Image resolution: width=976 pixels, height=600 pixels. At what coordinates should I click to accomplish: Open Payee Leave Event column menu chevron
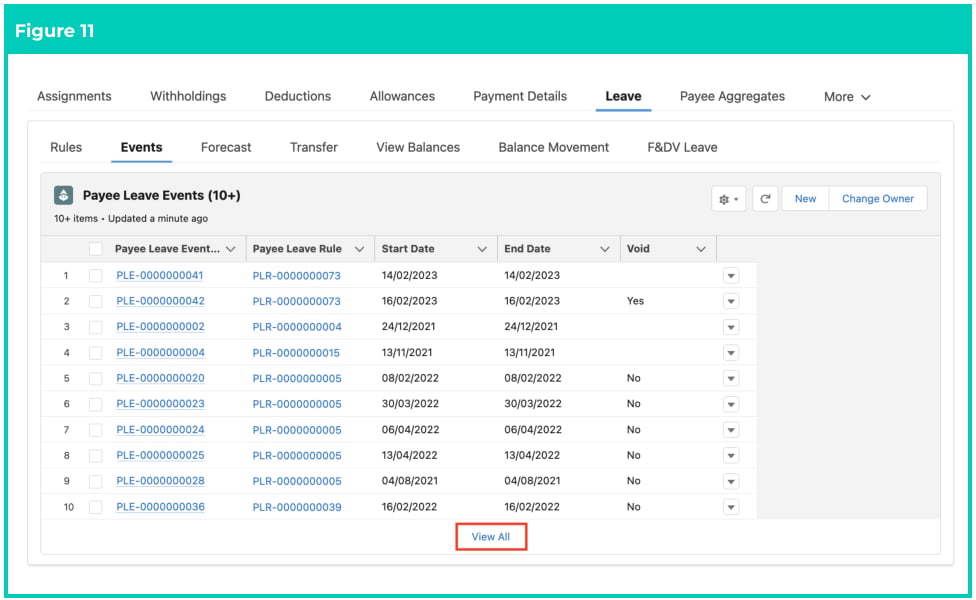231,249
